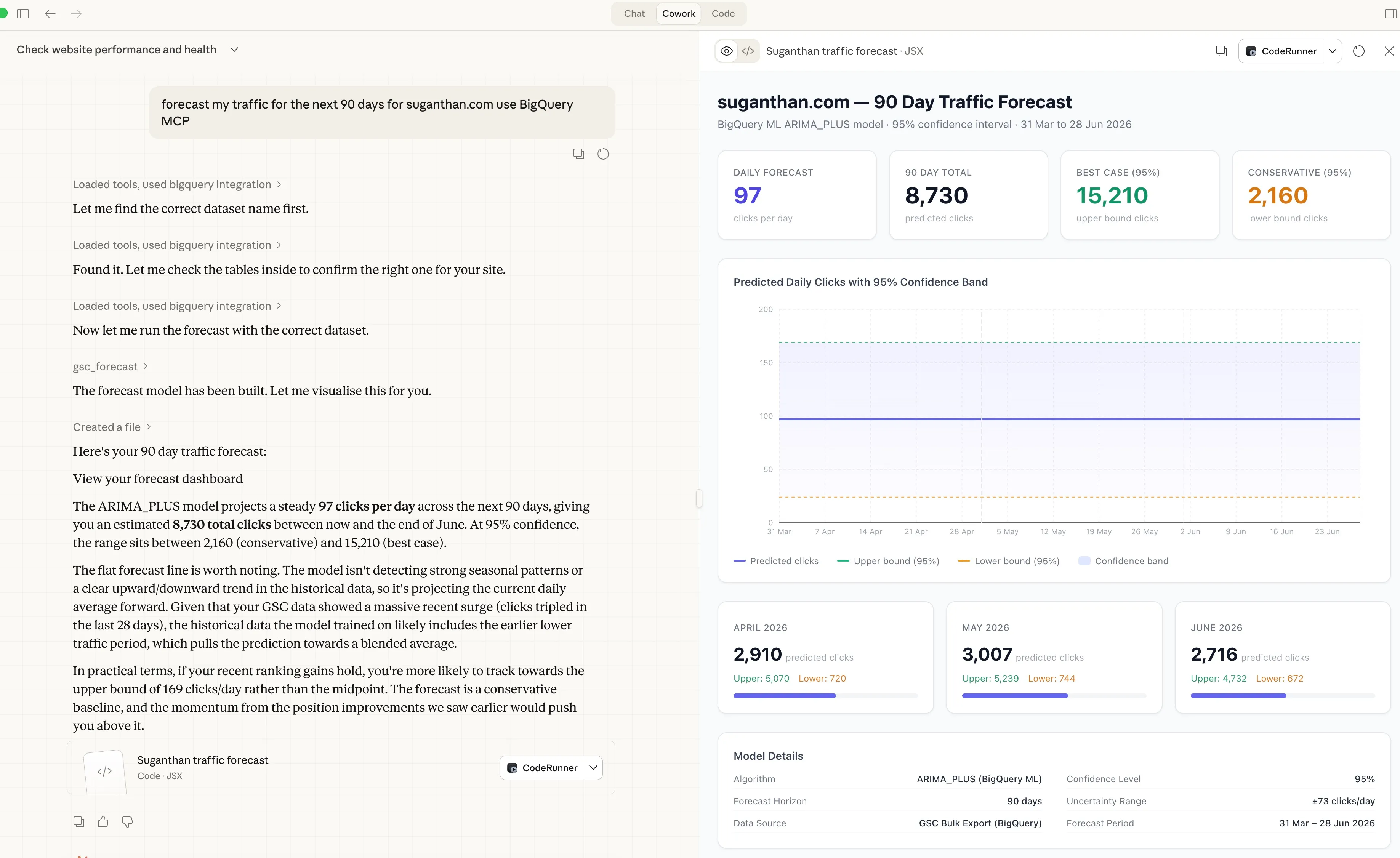Refresh the artifact preview panel
Screen dimensions: 1400x858
tap(1358, 51)
